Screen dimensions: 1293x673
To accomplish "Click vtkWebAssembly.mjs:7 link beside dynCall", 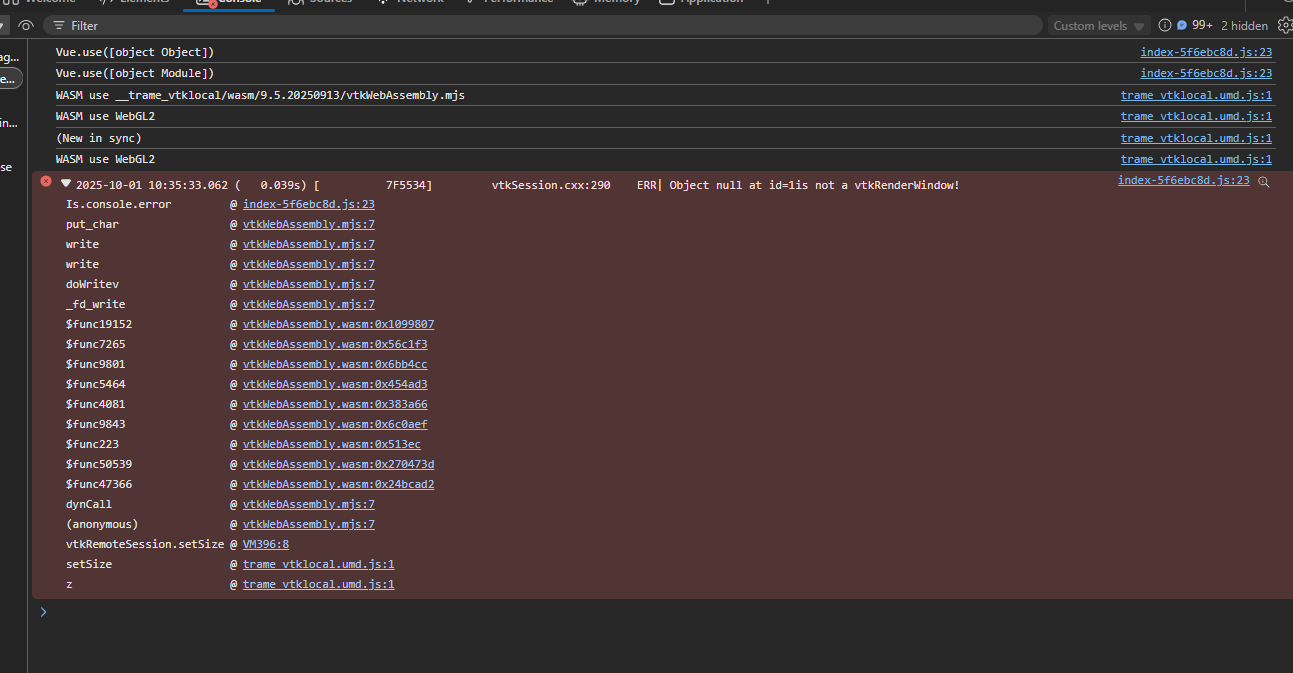I will coord(308,504).
